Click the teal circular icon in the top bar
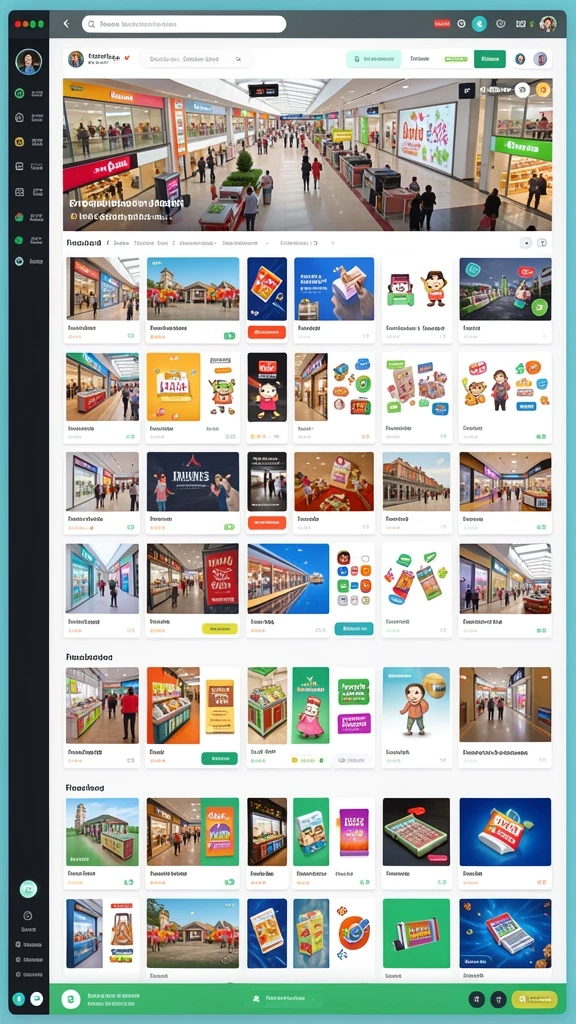 coord(479,24)
